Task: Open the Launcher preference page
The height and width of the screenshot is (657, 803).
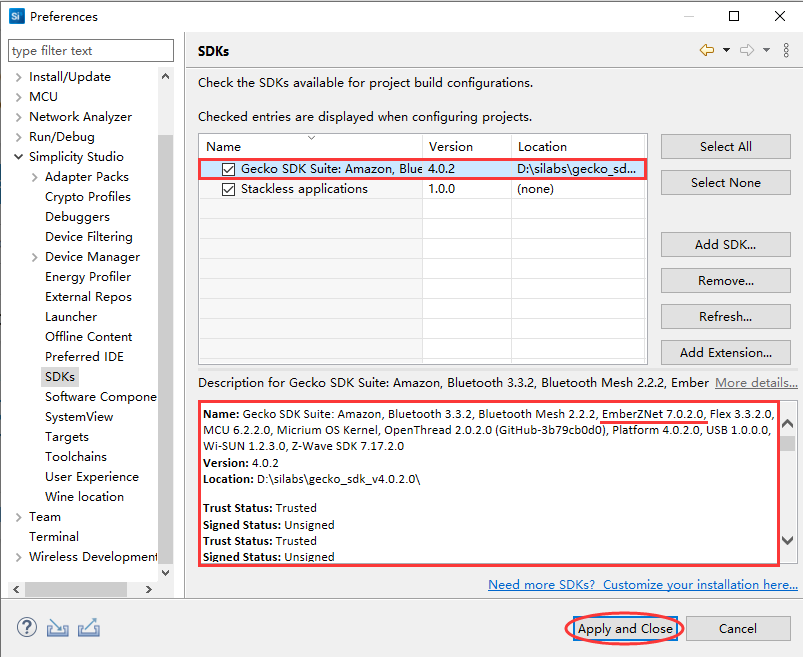Action: click(71, 316)
